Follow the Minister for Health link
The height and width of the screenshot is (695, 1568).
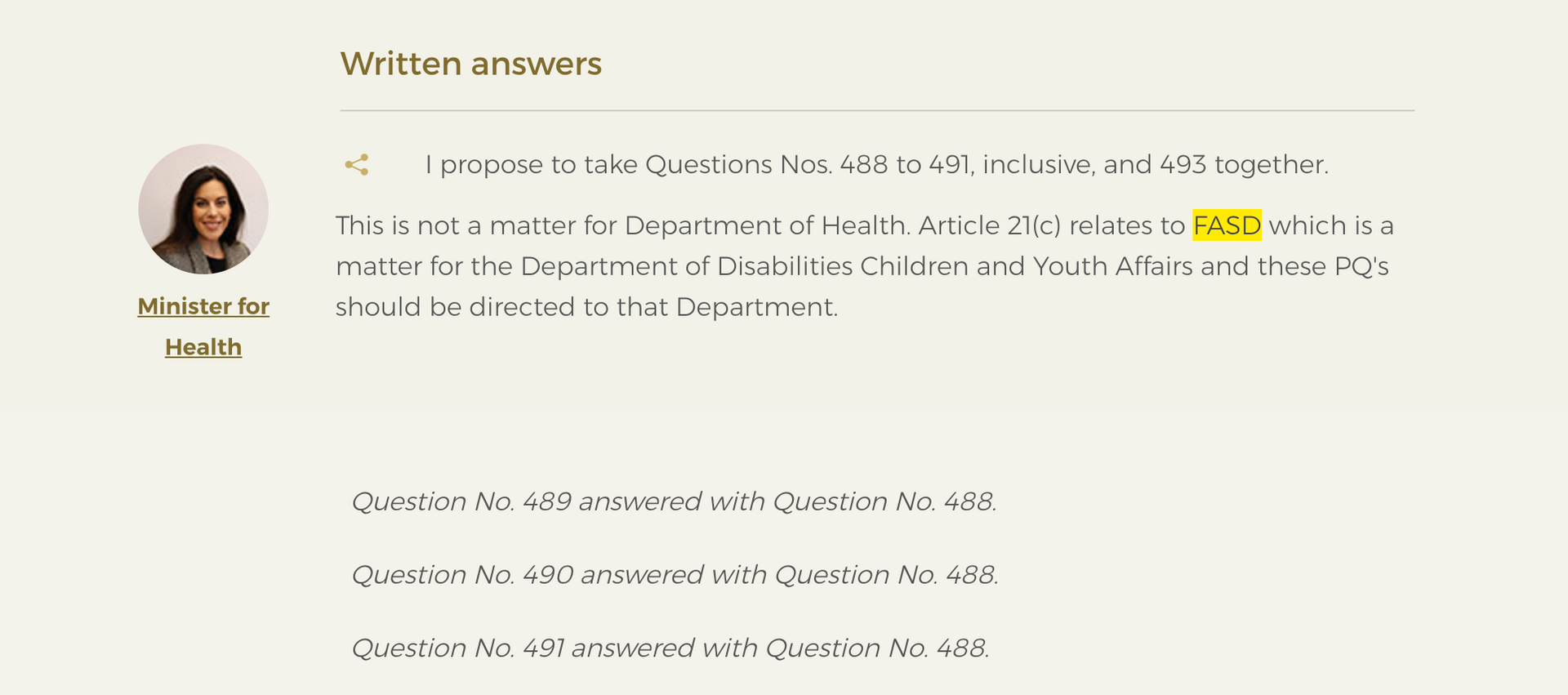pyautogui.click(x=203, y=327)
